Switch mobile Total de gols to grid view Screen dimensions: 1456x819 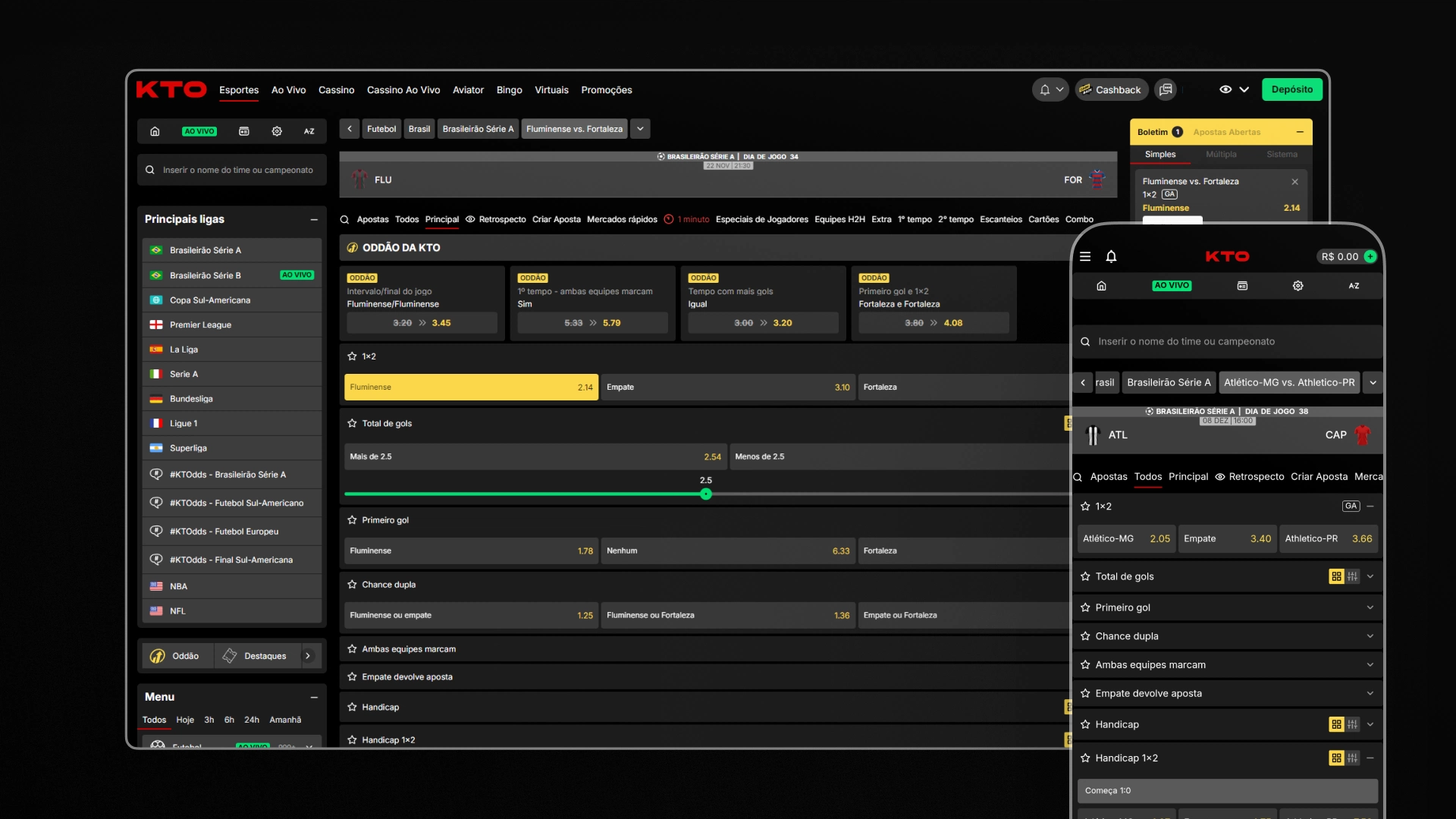pos(1336,577)
